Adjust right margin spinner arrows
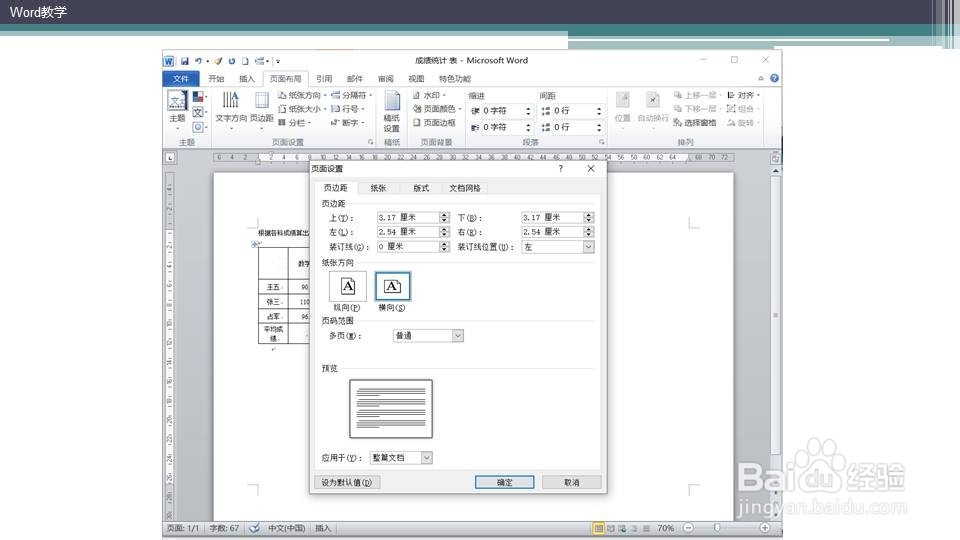This screenshot has width=960, height=540. click(588, 232)
